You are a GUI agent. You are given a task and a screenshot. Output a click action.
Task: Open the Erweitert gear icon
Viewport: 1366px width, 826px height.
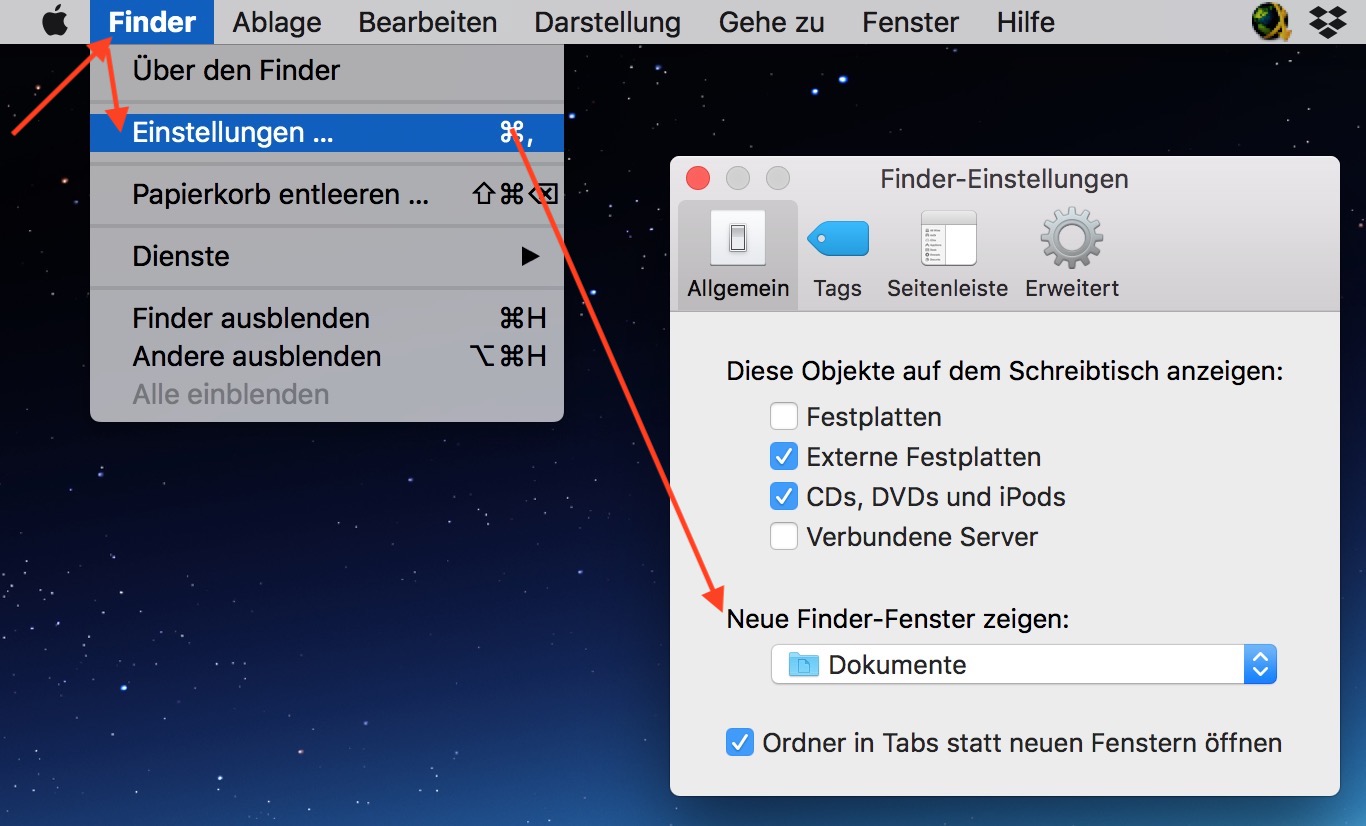[x=1071, y=238]
